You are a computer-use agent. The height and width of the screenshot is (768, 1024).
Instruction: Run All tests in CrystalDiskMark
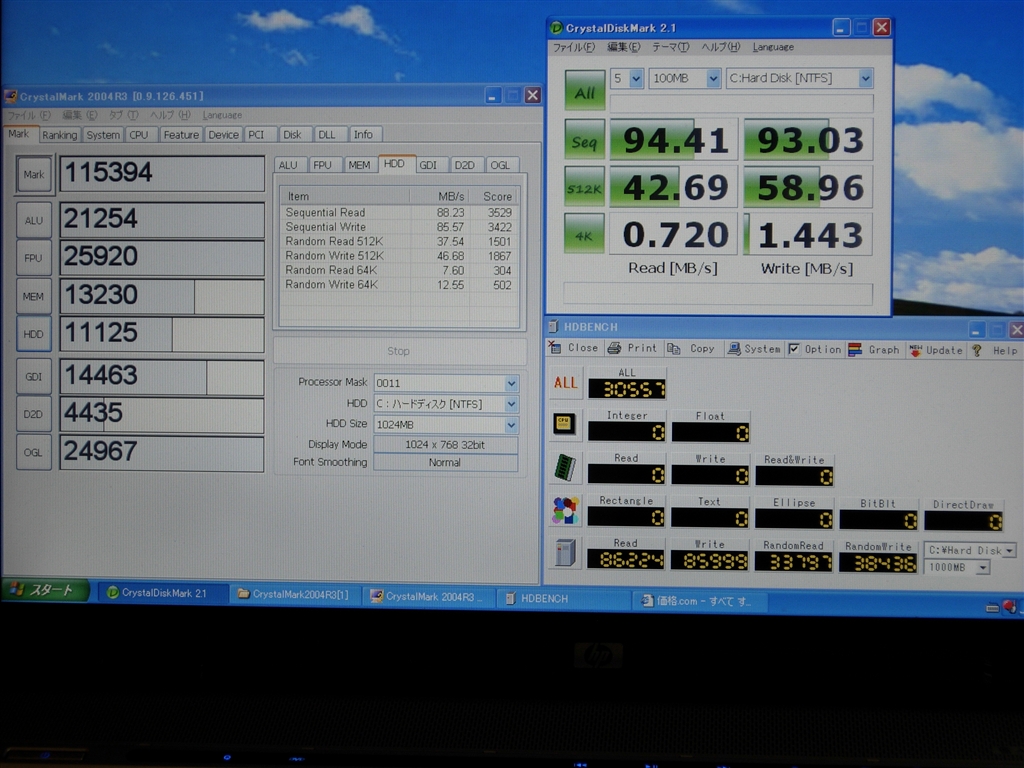point(584,92)
